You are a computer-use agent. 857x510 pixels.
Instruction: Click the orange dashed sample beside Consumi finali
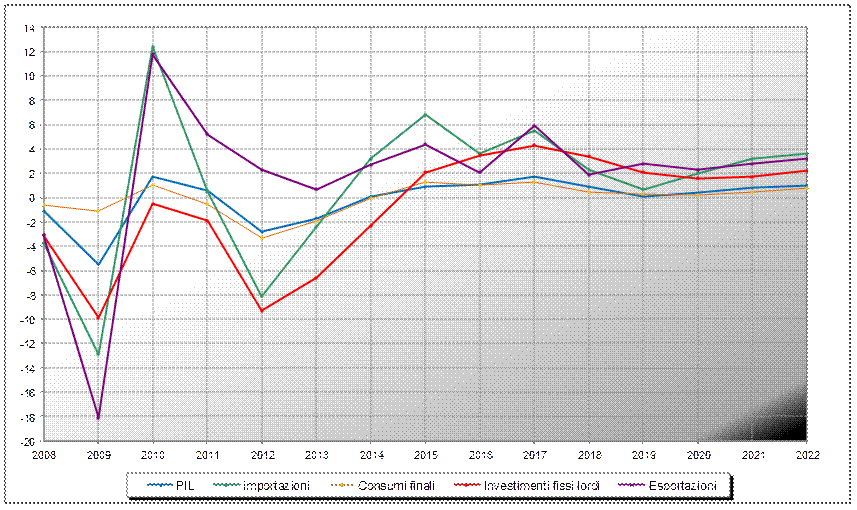click(344, 485)
